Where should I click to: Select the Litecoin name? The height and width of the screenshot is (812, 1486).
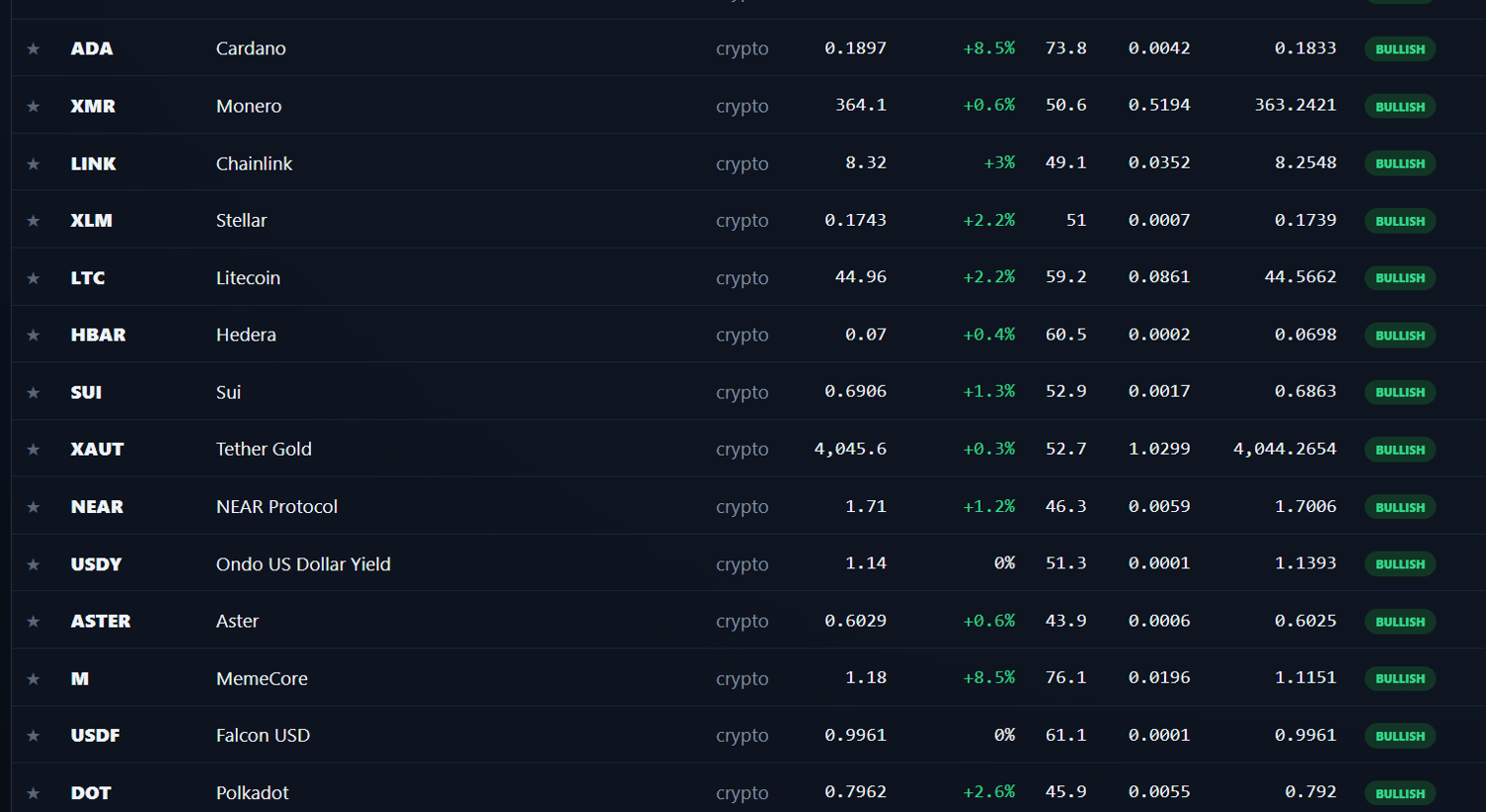tap(248, 278)
